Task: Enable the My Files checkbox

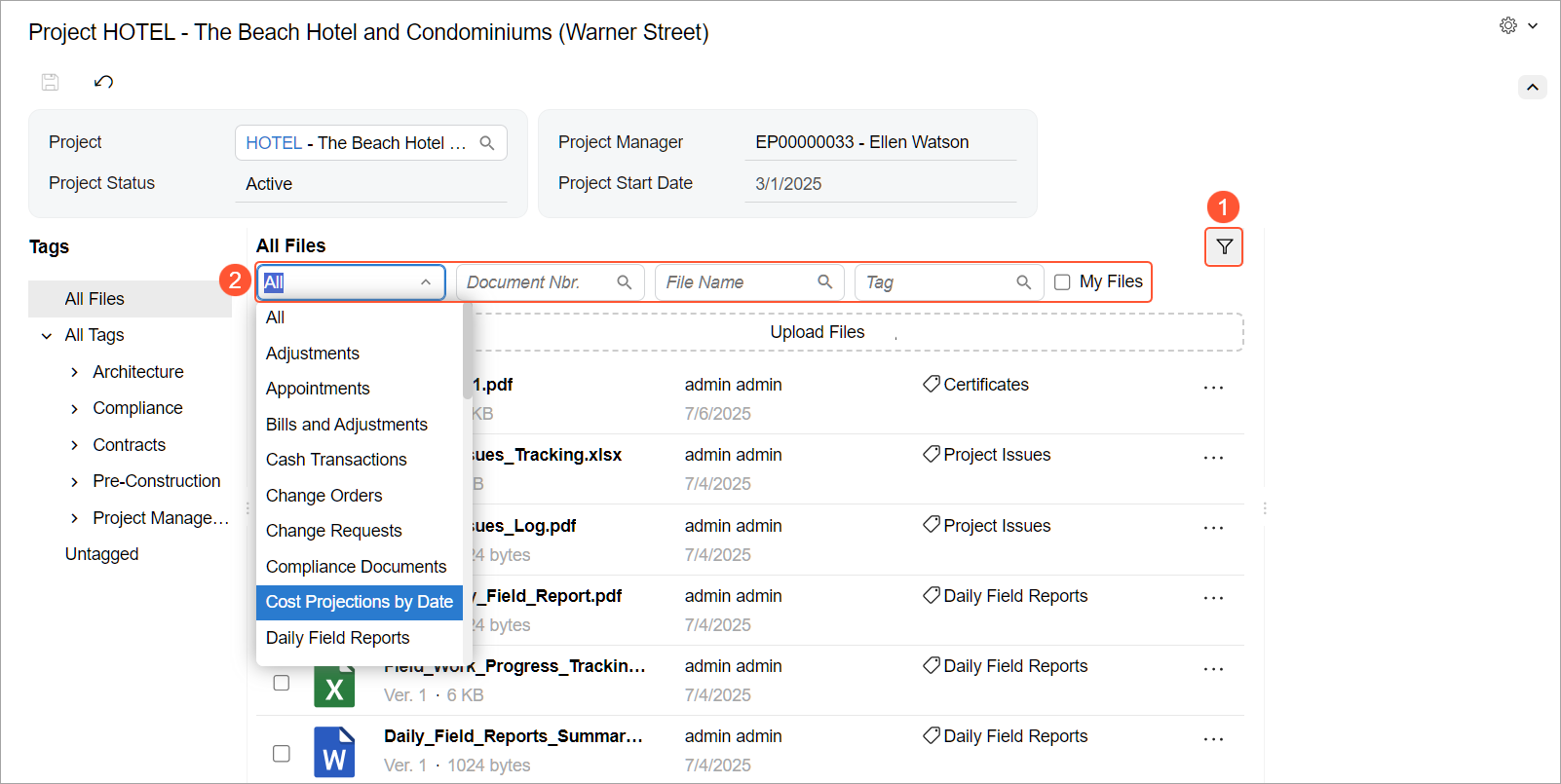Action: tap(1062, 282)
